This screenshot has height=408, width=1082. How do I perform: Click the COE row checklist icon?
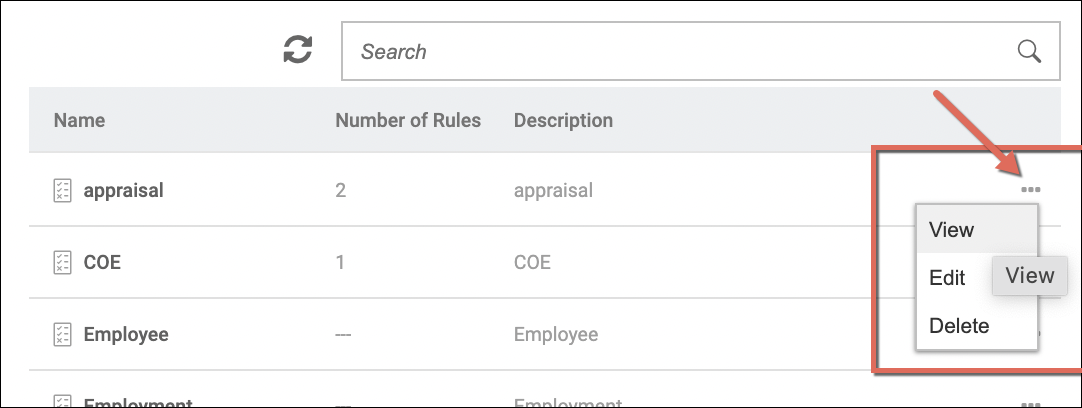(x=62, y=262)
